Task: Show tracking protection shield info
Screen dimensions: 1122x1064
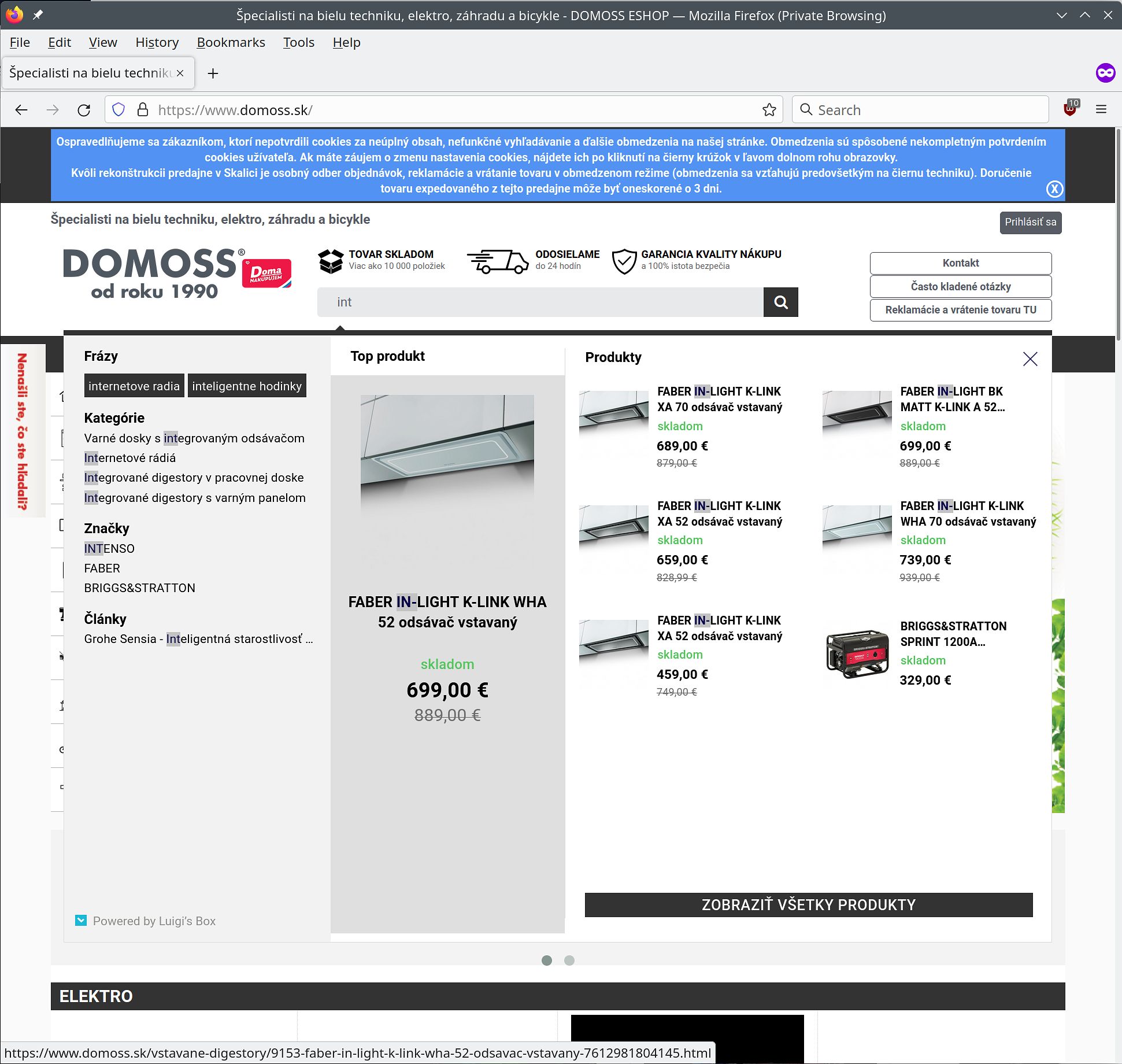Action: 119,110
